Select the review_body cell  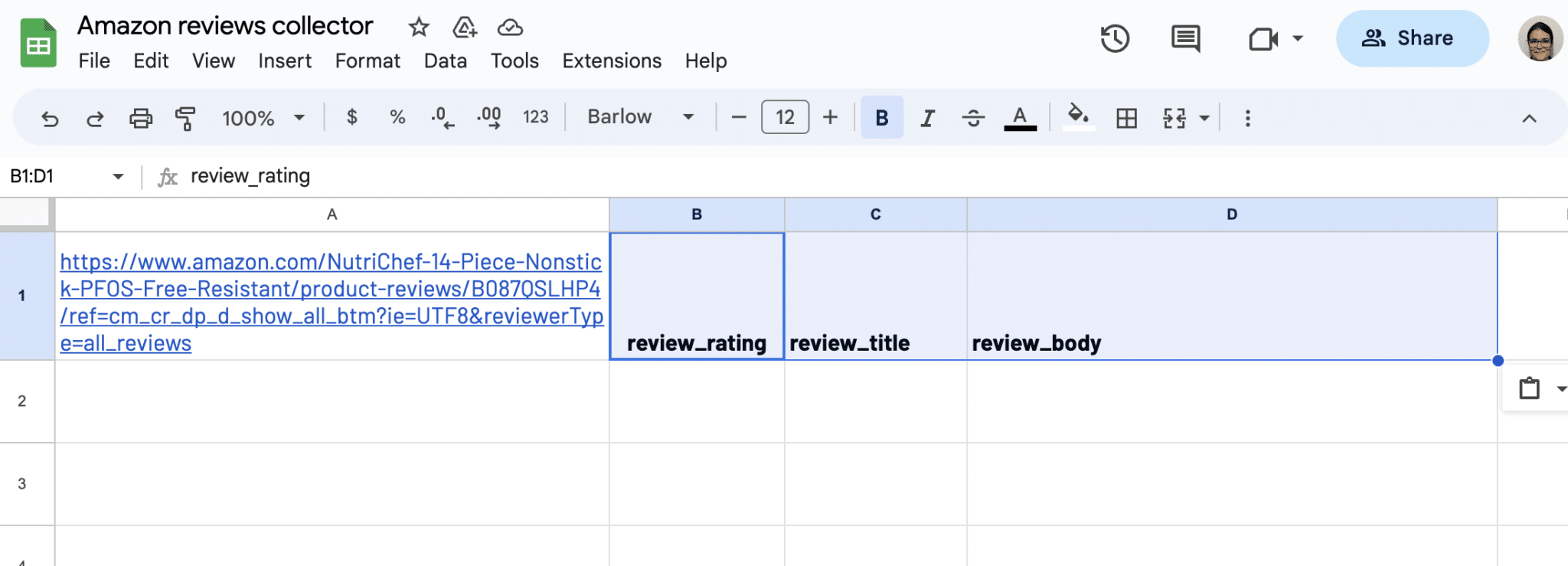(1232, 296)
